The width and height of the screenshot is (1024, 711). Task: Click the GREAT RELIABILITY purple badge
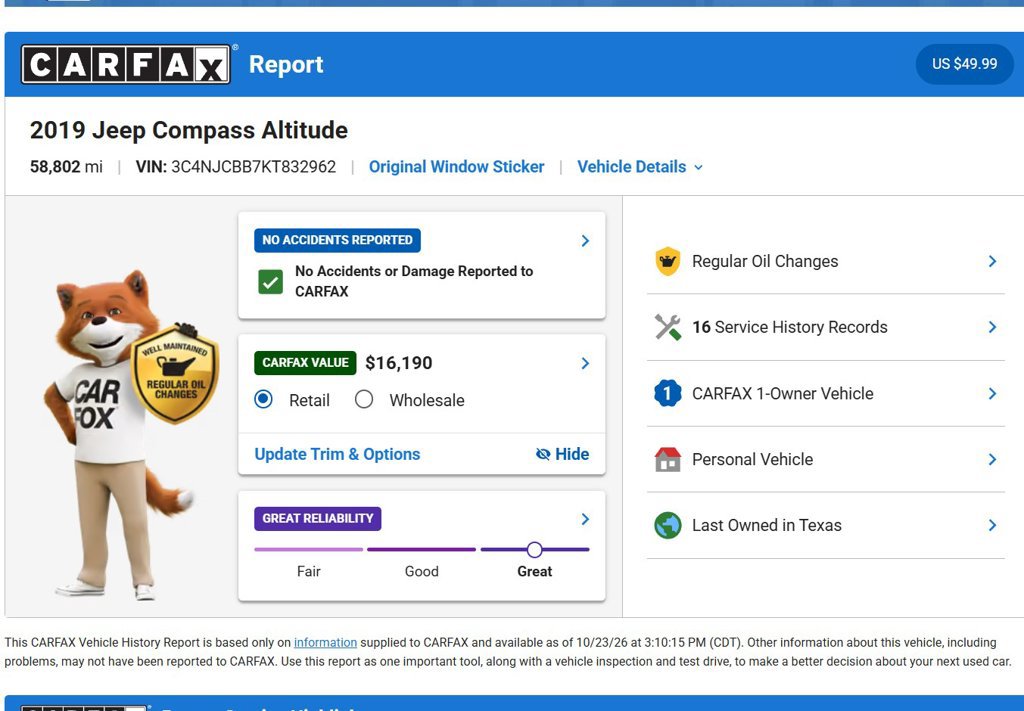pyautogui.click(x=317, y=518)
